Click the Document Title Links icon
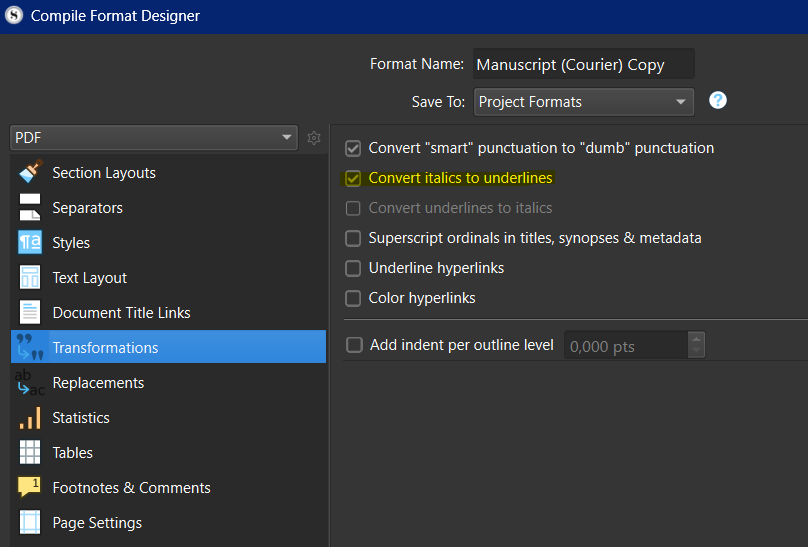This screenshot has height=547, width=808. coord(30,312)
